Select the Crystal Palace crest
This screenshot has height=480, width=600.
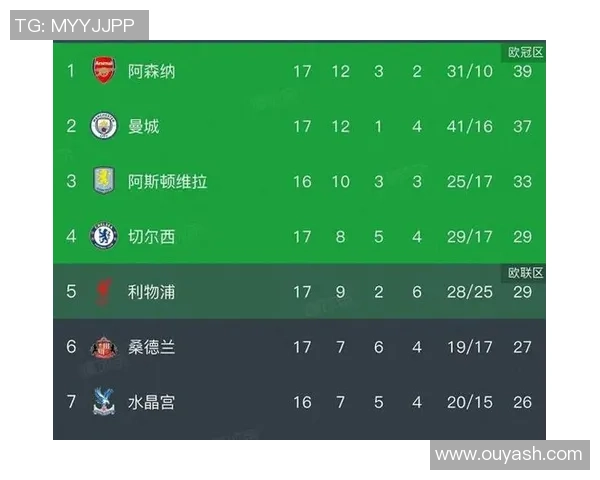coord(104,402)
